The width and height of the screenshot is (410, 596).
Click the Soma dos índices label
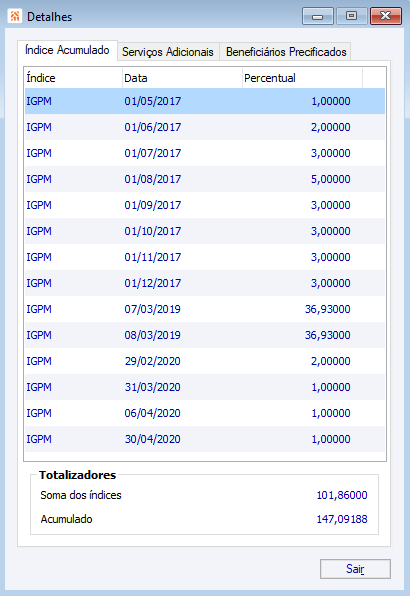81,495
